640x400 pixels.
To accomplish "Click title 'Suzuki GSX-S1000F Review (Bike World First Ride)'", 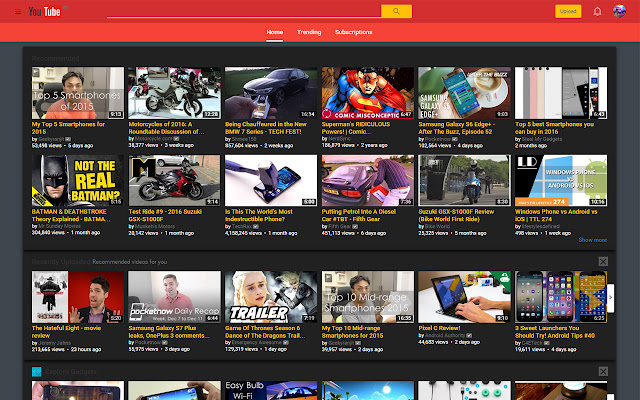I will click(456, 215).
